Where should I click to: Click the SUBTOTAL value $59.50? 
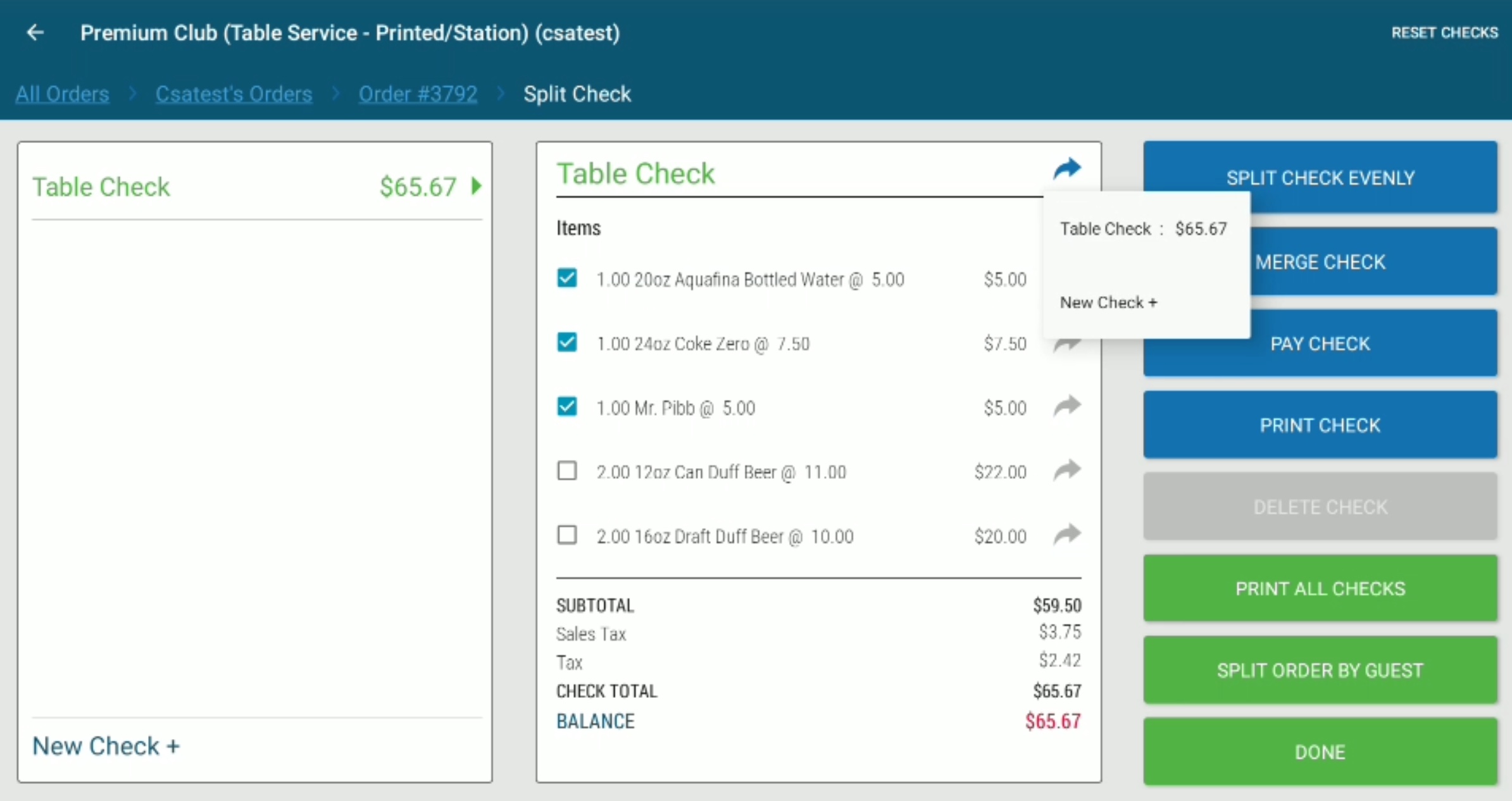pos(1057,605)
